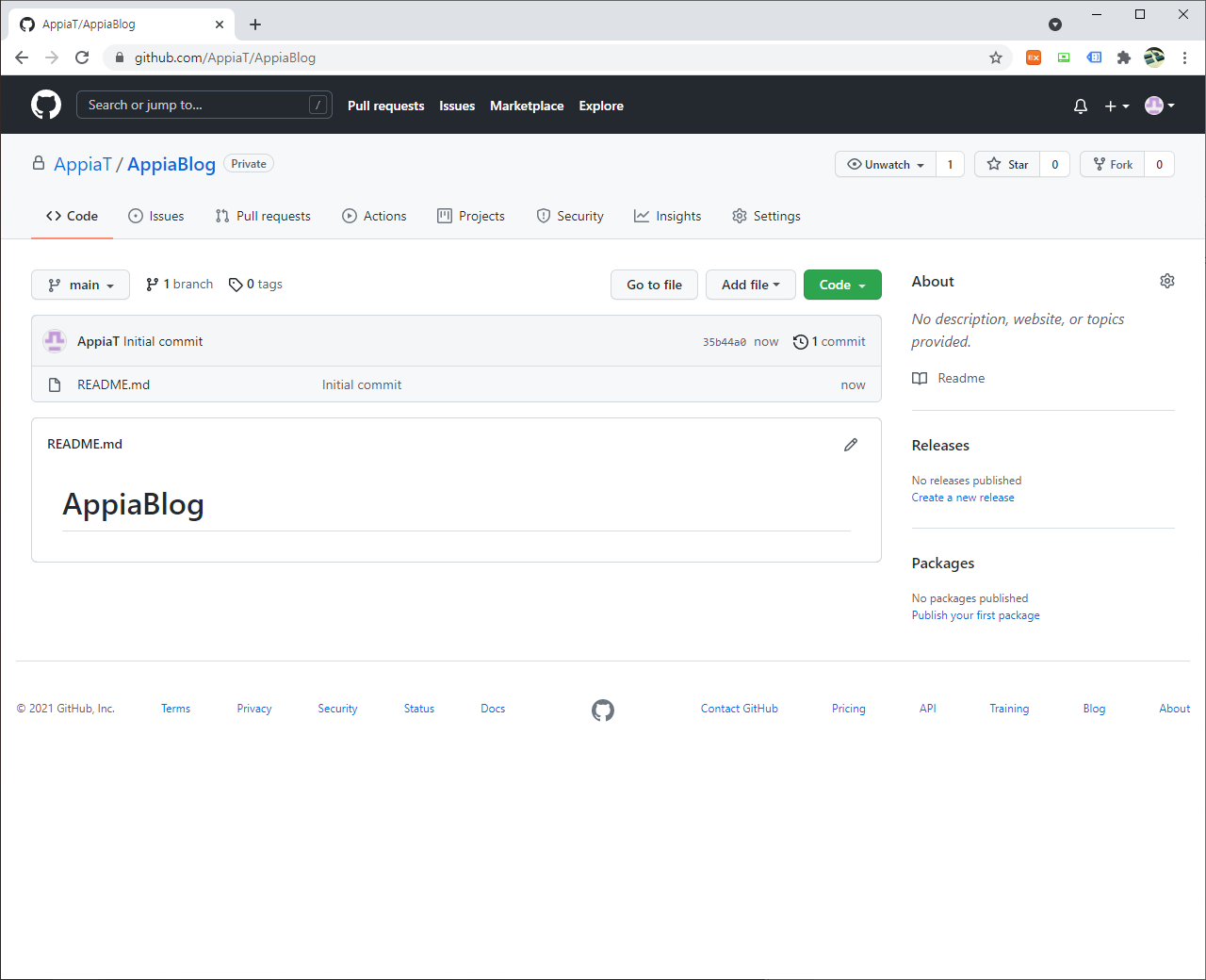Open Issues in the top header
The image size is (1206, 980).
point(457,106)
